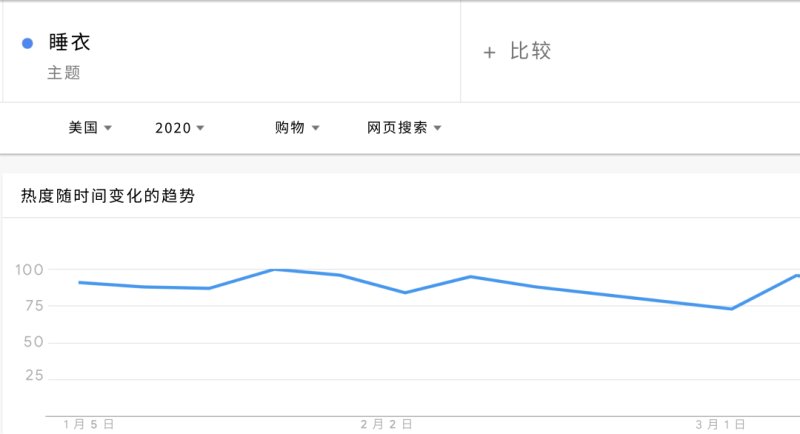Click the arrow beside 2020

pyautogui.click(x=200, y=129)
